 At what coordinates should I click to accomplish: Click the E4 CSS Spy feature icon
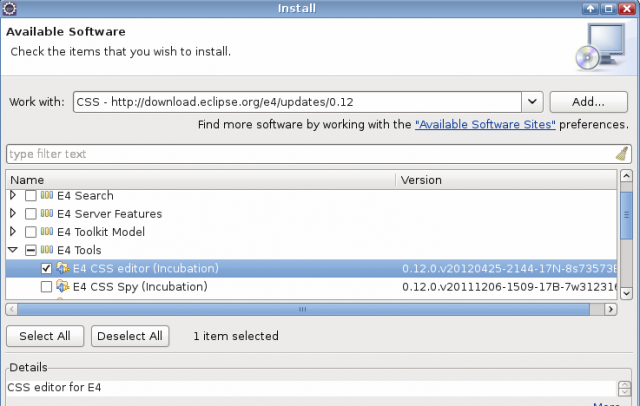click(x=63, y=287)
